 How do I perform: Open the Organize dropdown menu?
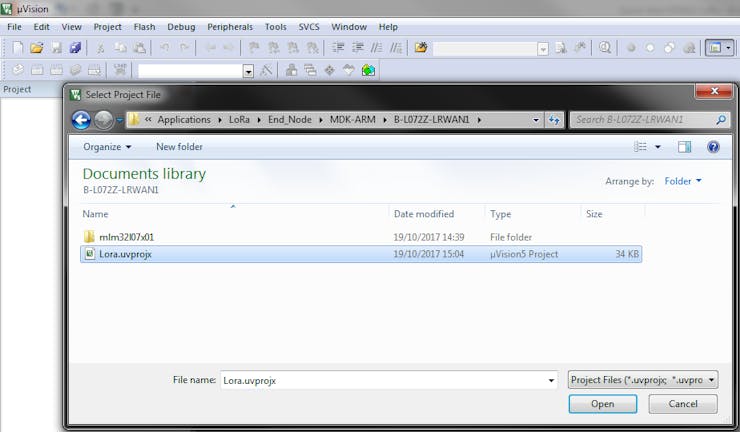coord(107,147)
